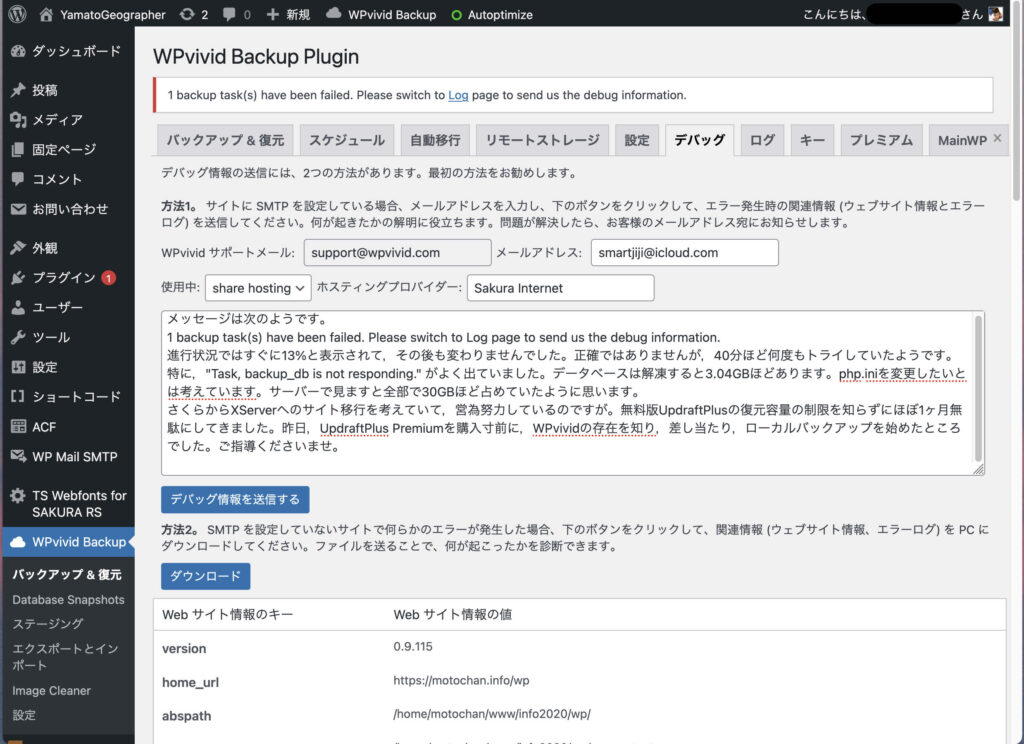
Task: Switch to the MainWP tab
Action: (962, 140)
